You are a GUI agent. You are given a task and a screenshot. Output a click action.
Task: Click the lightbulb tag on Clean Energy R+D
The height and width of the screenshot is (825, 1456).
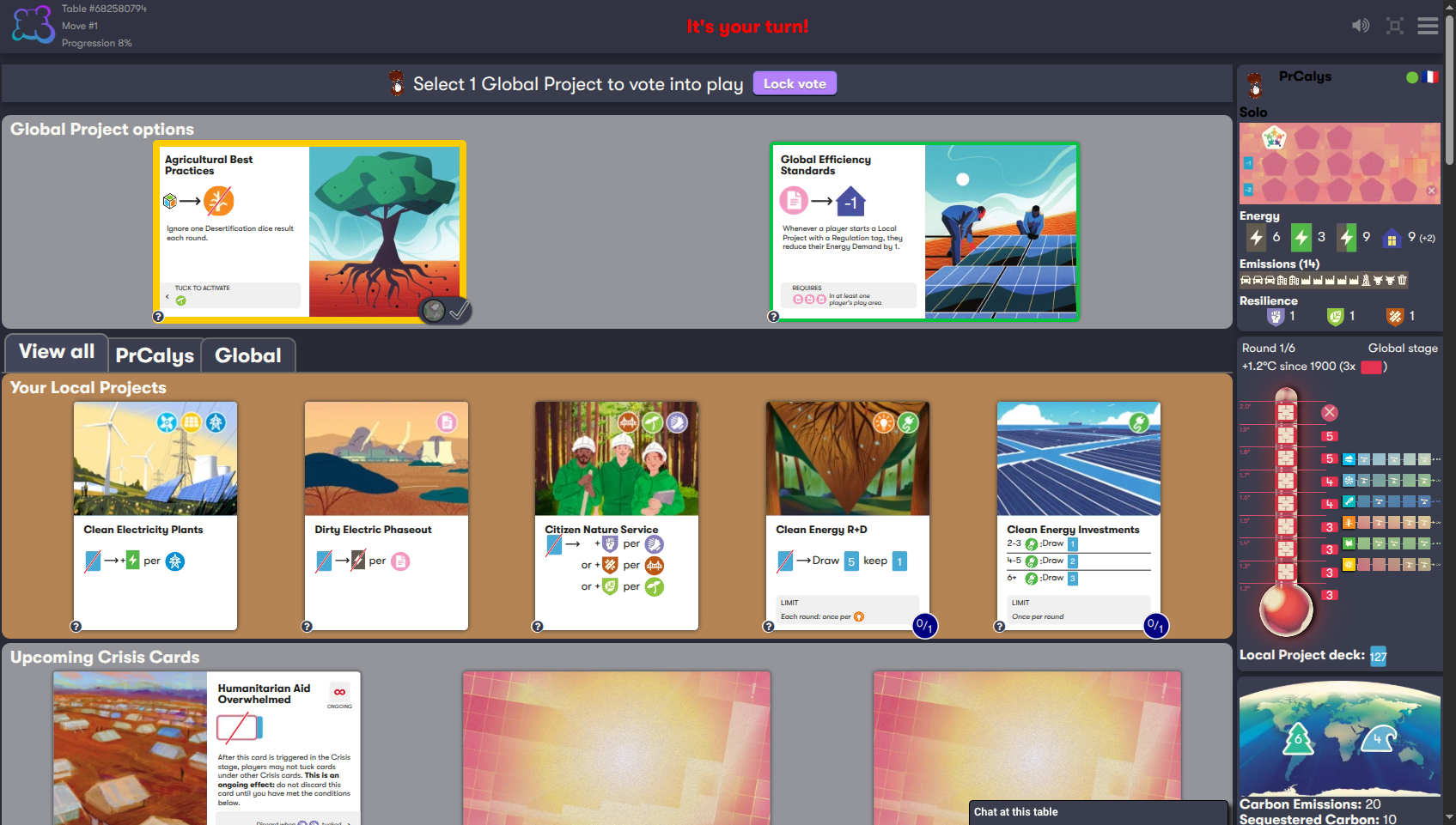click(883, 422)
